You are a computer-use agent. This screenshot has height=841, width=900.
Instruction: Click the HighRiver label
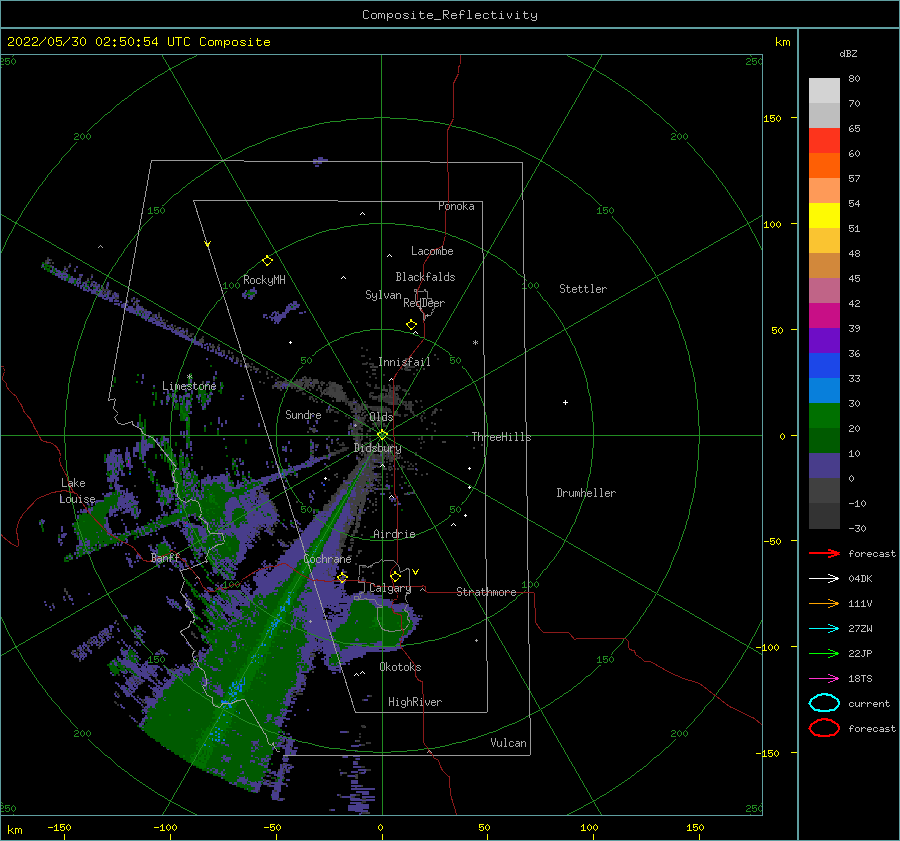click(x=415, y=702)
